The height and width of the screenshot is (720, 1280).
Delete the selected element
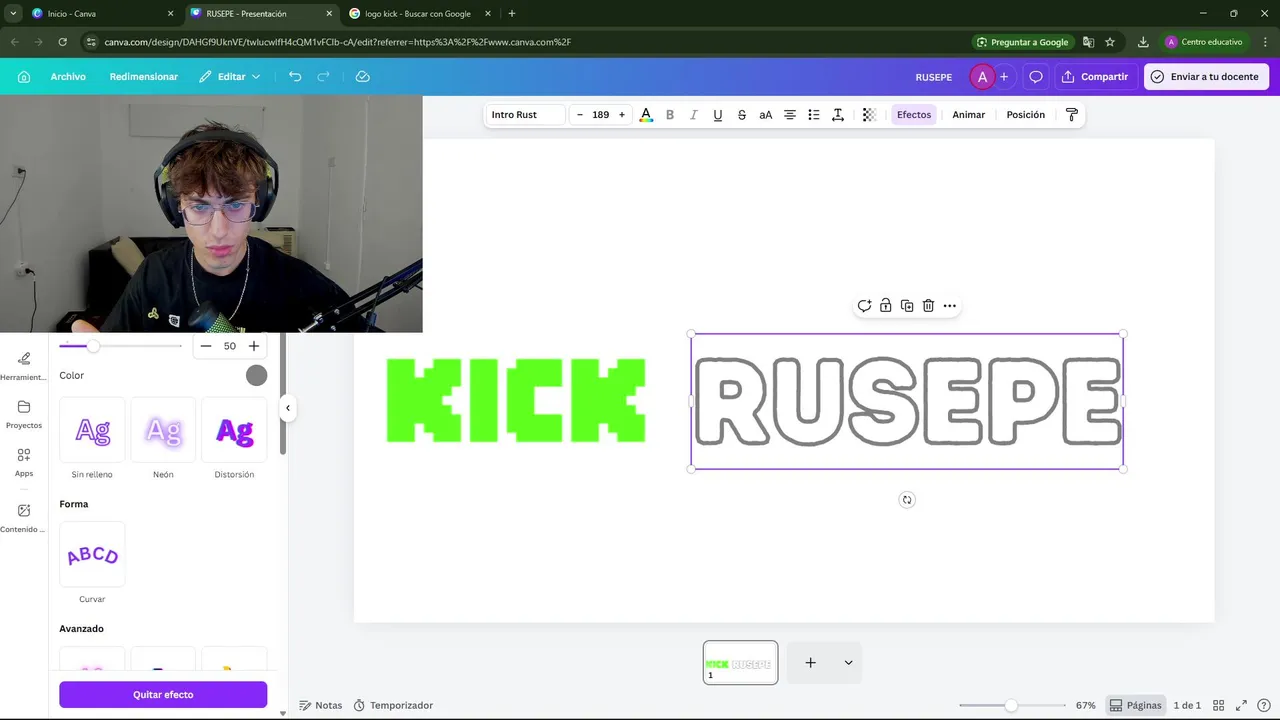[x=928, y=306]
